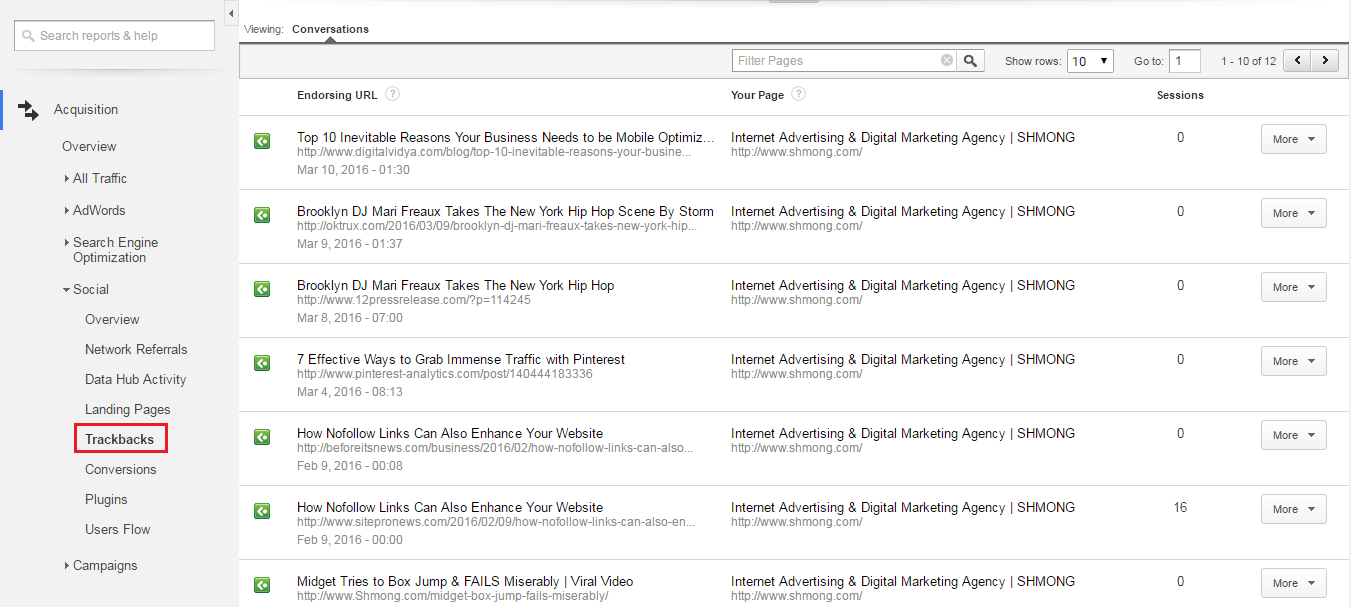Open the Users Flow report
Viewport: 1351px width, 607px height.
118,529
